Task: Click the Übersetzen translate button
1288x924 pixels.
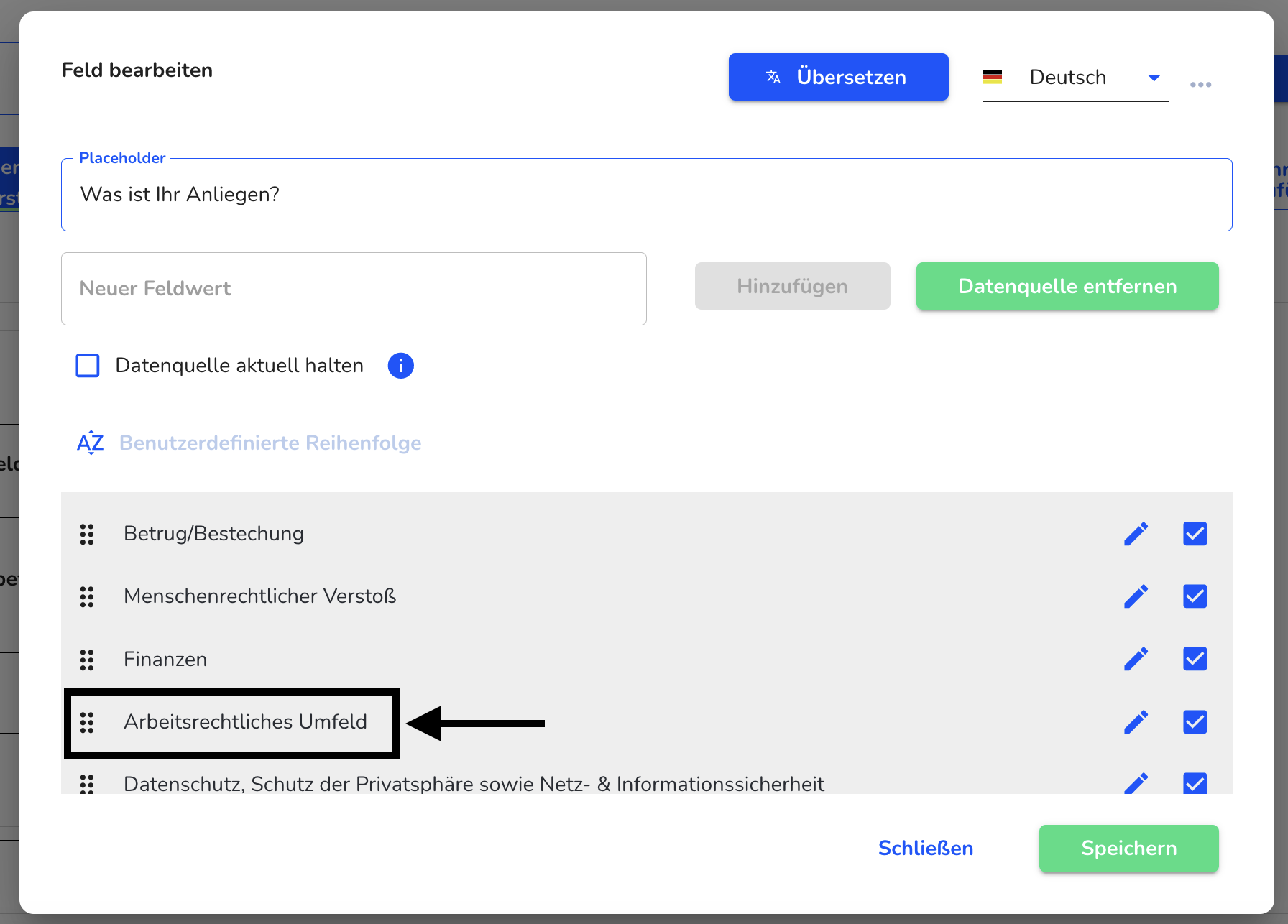Action: 838,77
